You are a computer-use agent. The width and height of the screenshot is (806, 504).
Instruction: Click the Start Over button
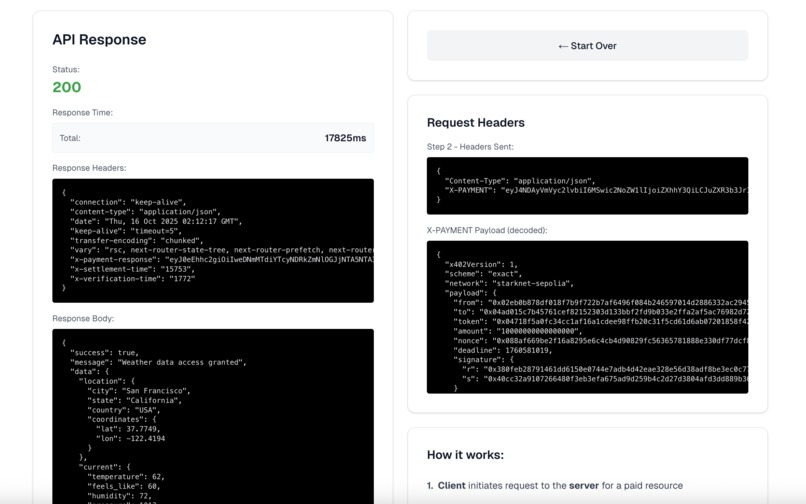pyautogui.click(x=587, y=46)
